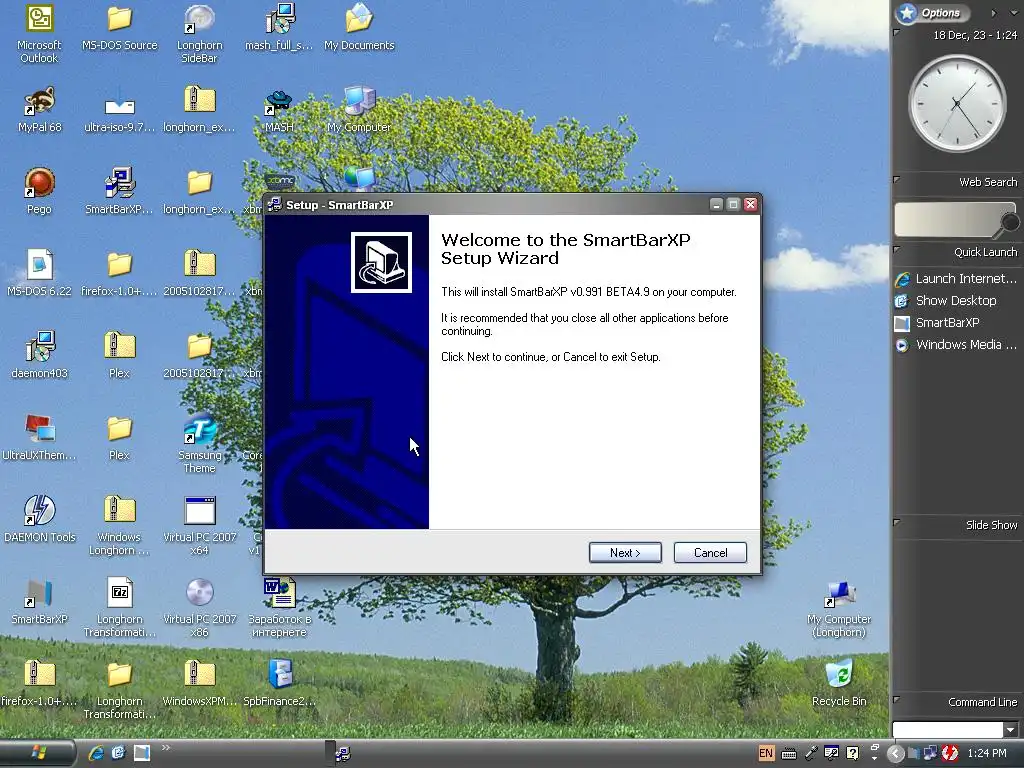The width and height of the screenshot is (1024, 768).
Task: Select the ultra-iso-9.7… desktop icon
Action: click(x=120, y=110)
